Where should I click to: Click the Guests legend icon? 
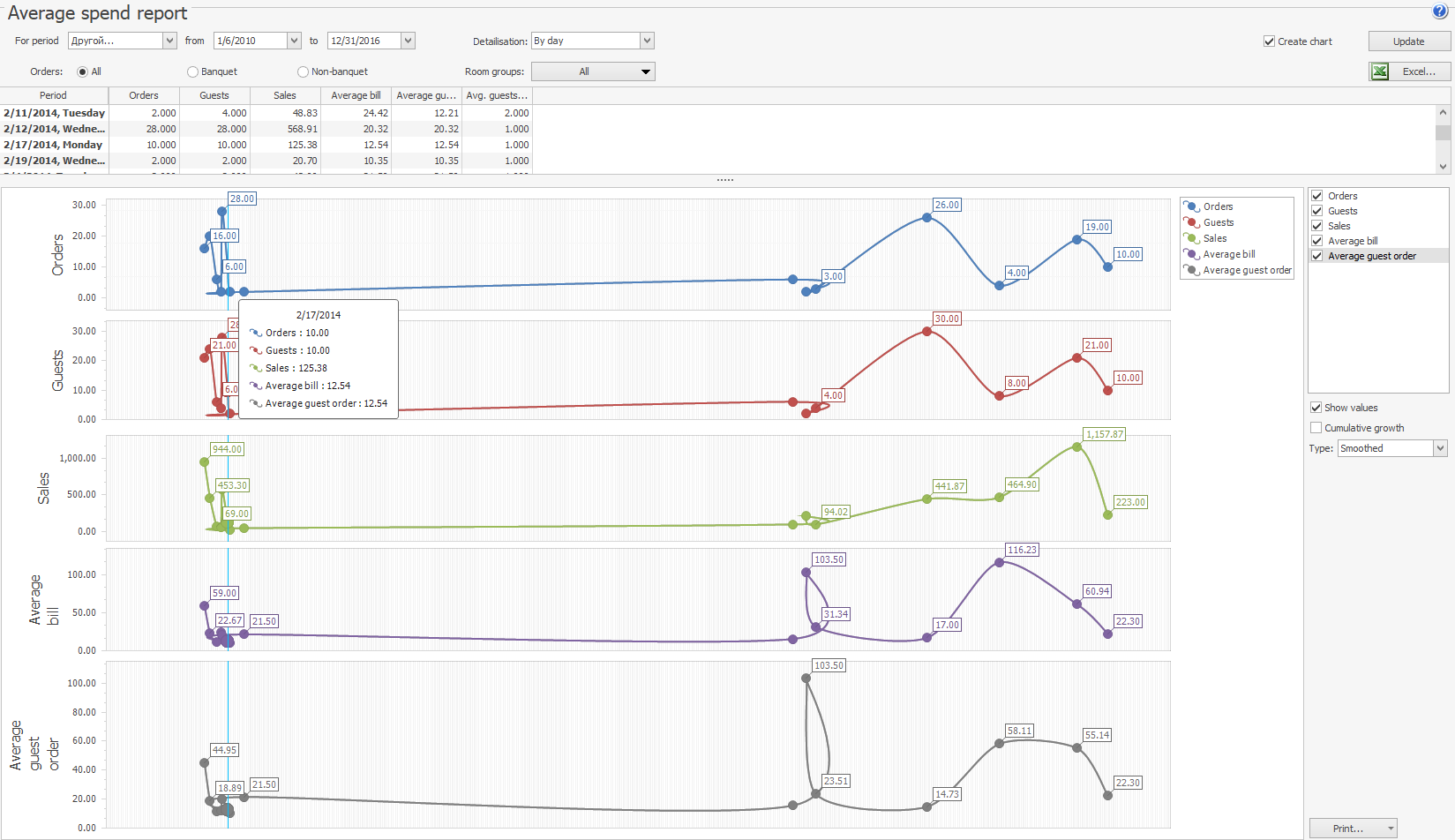point(1192,222)
